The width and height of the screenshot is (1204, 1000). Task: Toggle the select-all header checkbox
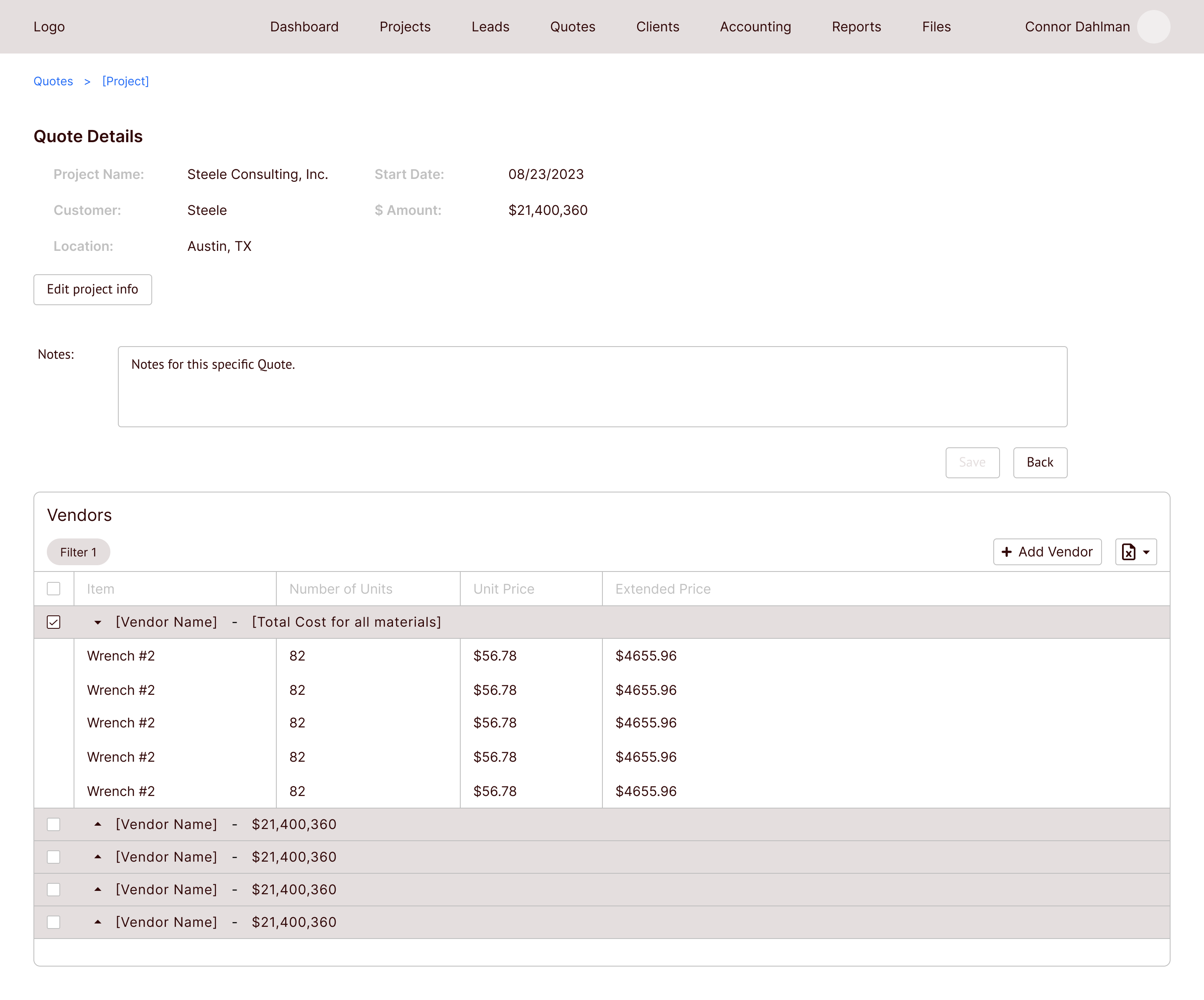coord(54,589)
